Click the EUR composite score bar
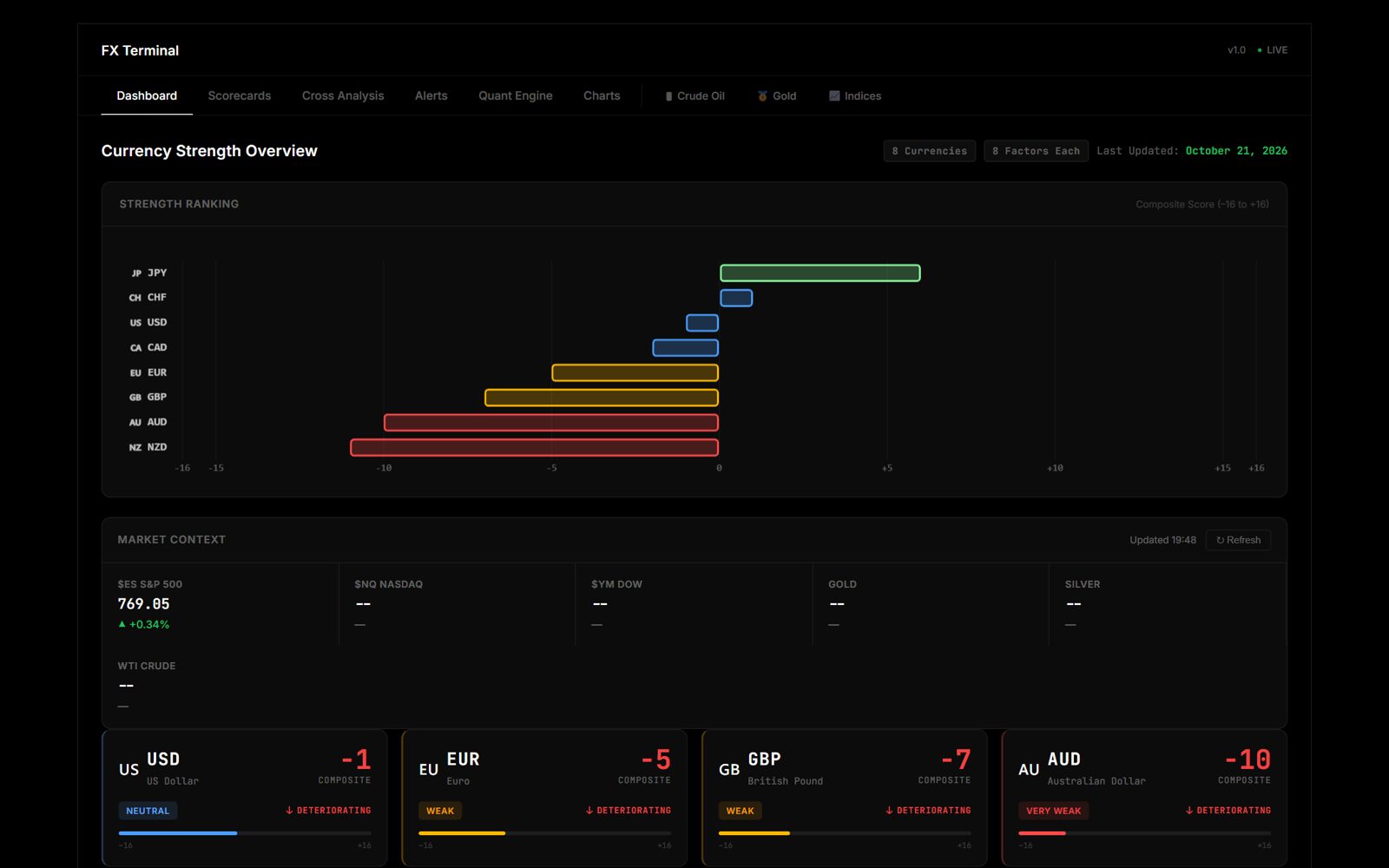This screenshot has height=868, width=1389. pyautogui.click(x=544, y=833)
